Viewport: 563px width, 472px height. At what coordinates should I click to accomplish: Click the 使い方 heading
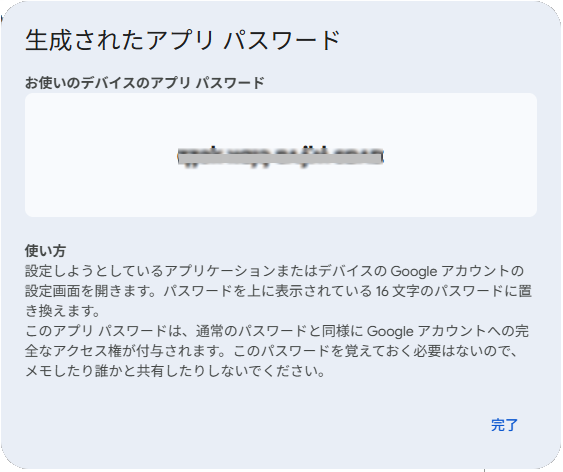click(45, 251)
